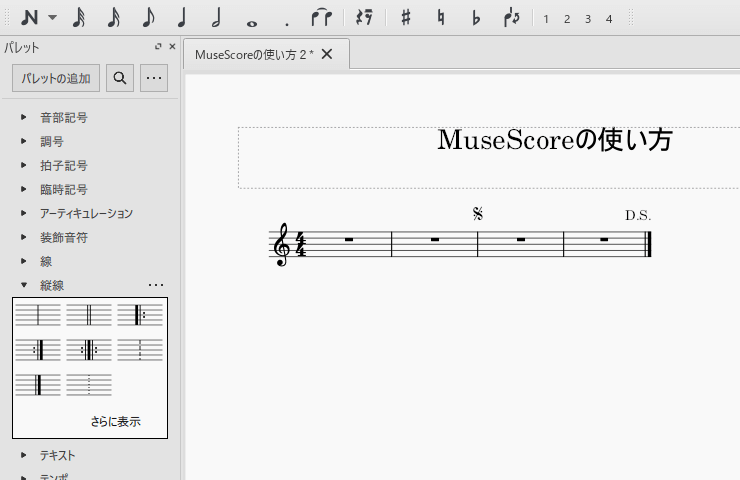Select half note duration
Image resolution: width=740 pixels, height=480 pixels.
(x=217, y=18)
